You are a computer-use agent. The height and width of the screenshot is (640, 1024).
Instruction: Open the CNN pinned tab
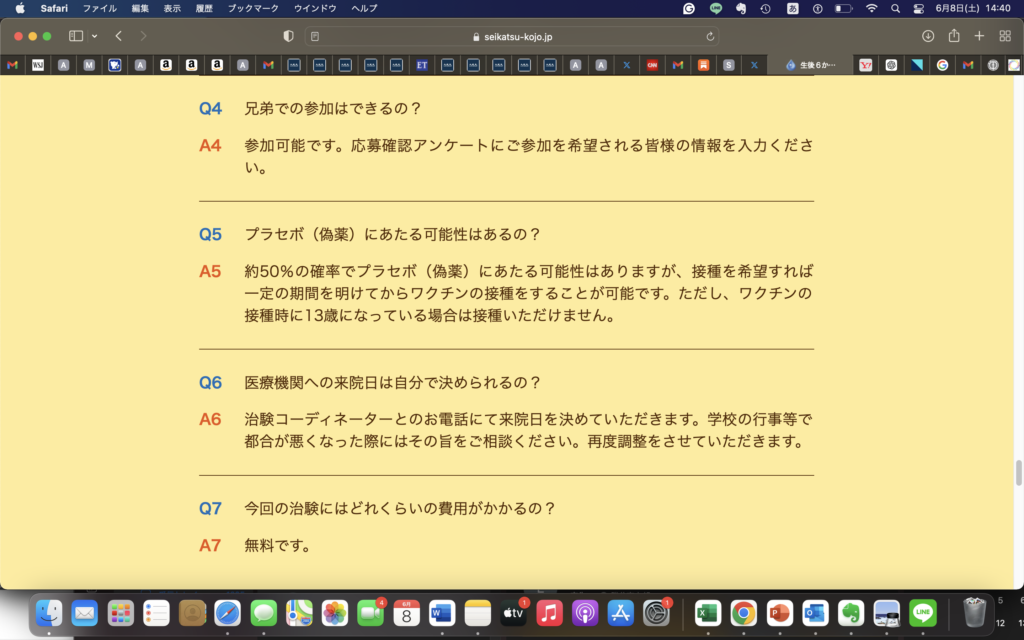[x=652, y=65]
